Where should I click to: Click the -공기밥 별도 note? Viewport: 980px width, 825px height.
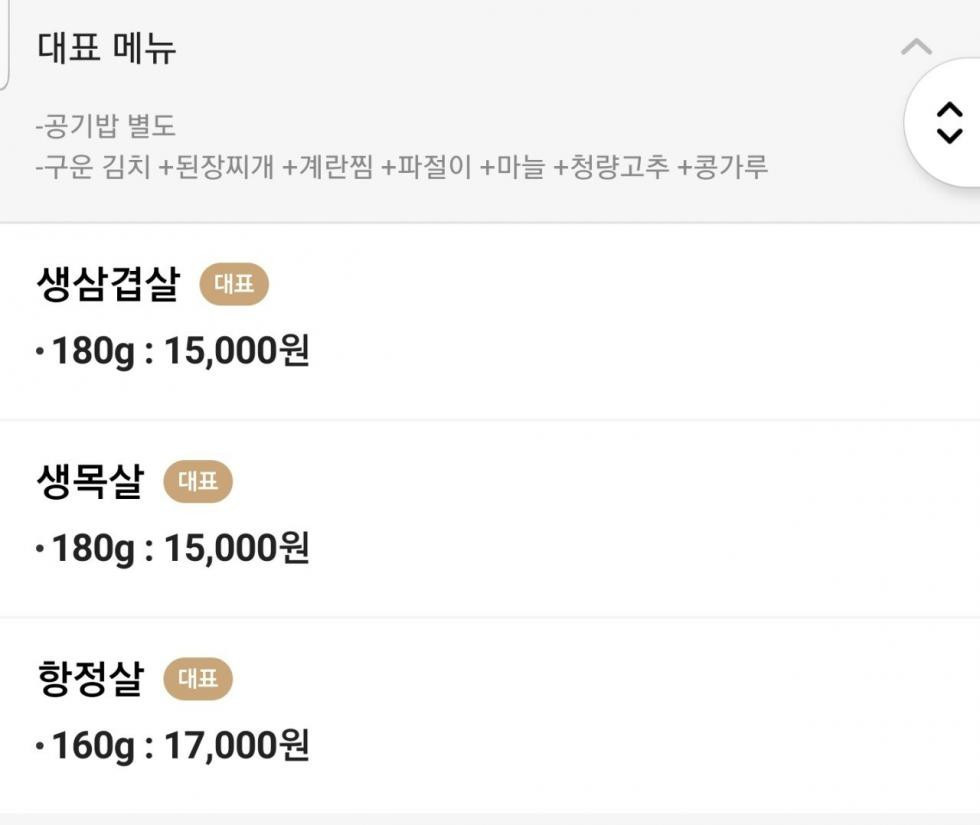click(x=106, y=127)
